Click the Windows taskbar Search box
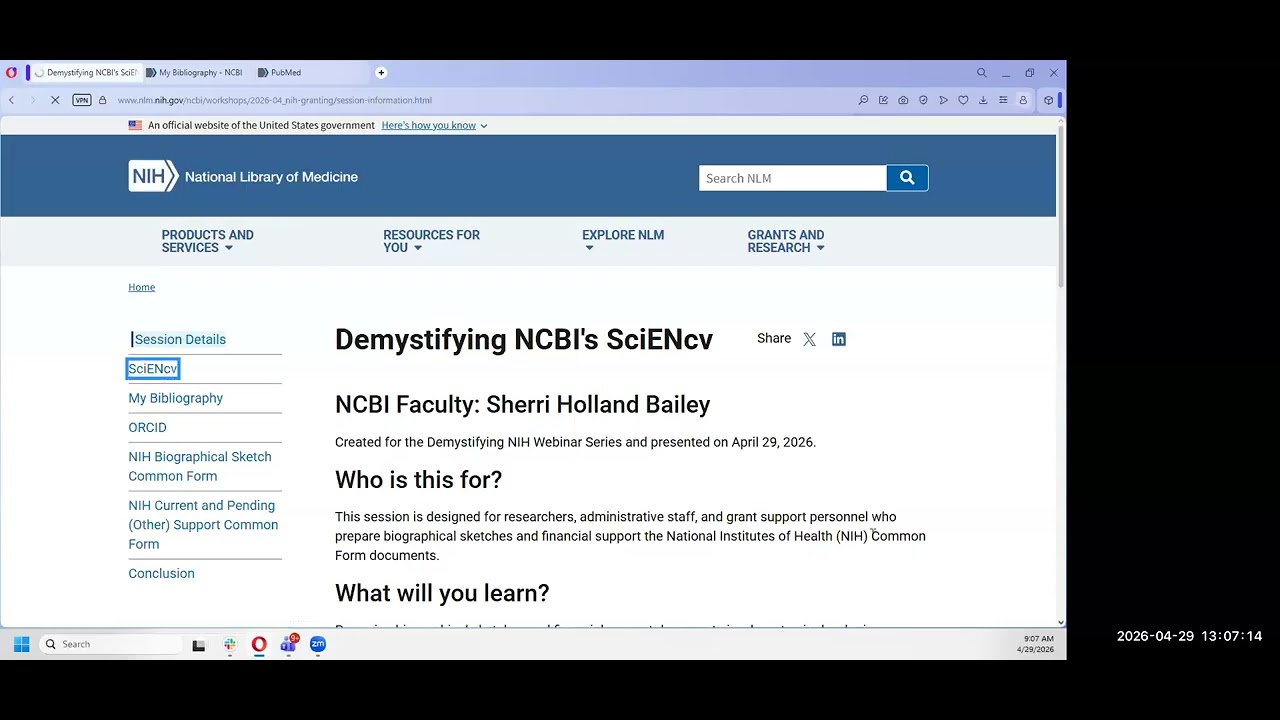 [111, 644]
